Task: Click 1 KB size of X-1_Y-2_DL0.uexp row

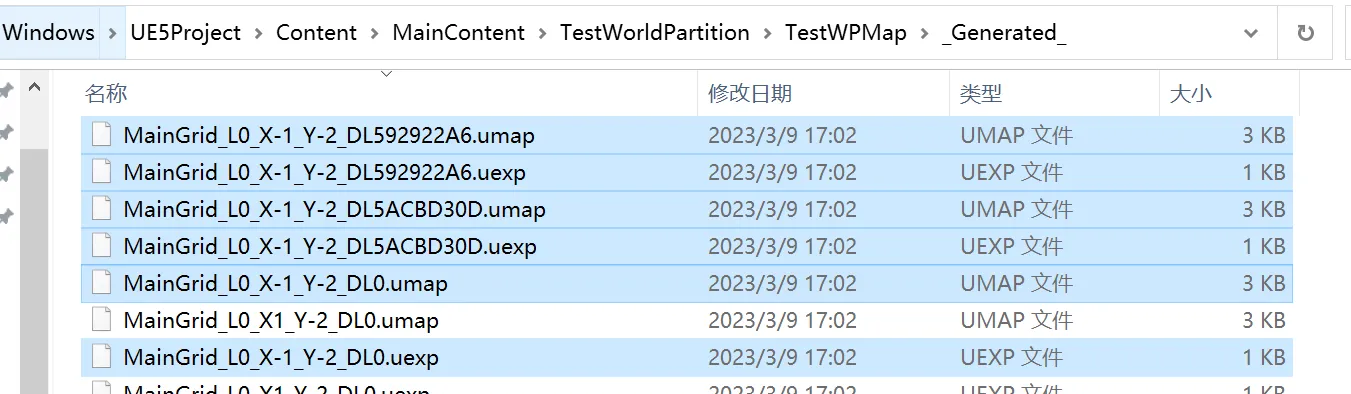Action: tap(1263, 357)
